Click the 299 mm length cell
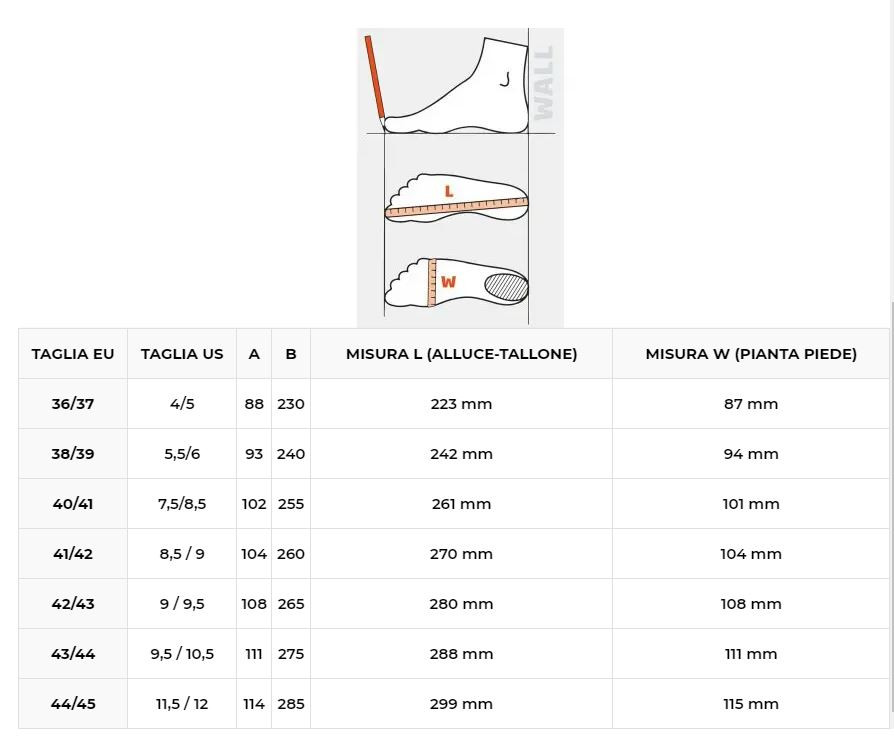This screenshot has height=738, width=894. point(461,704)
